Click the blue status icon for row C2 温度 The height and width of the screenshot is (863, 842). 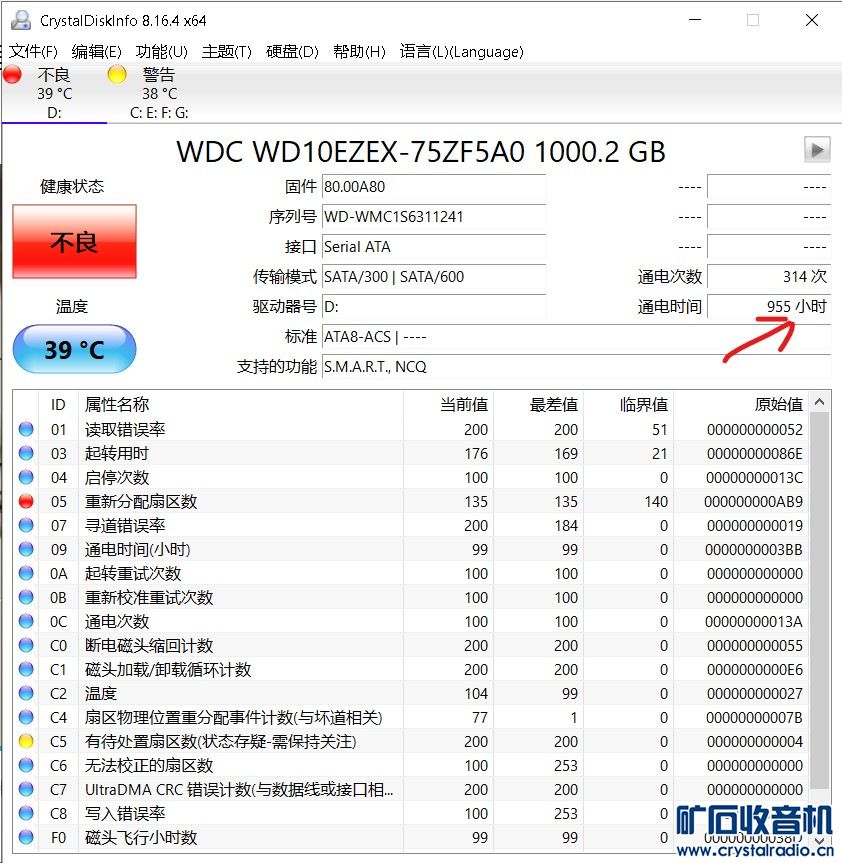26,693
